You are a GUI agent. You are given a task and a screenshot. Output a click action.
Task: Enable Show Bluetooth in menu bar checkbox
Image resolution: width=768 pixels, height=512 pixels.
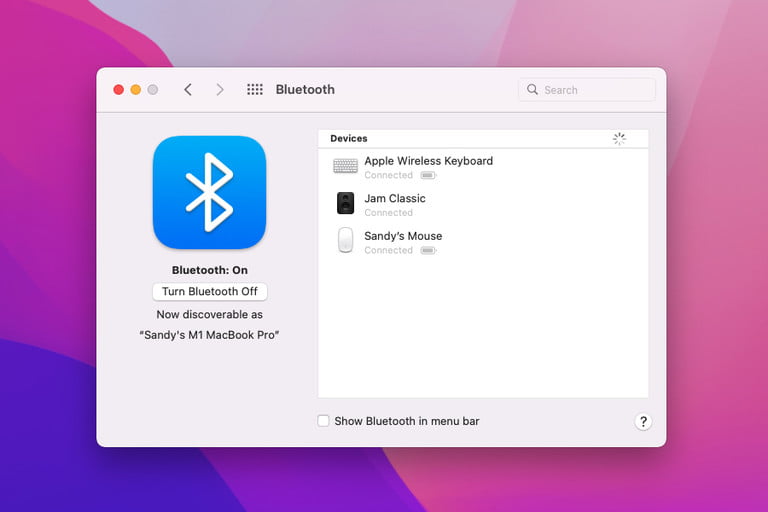click(323, 421)
